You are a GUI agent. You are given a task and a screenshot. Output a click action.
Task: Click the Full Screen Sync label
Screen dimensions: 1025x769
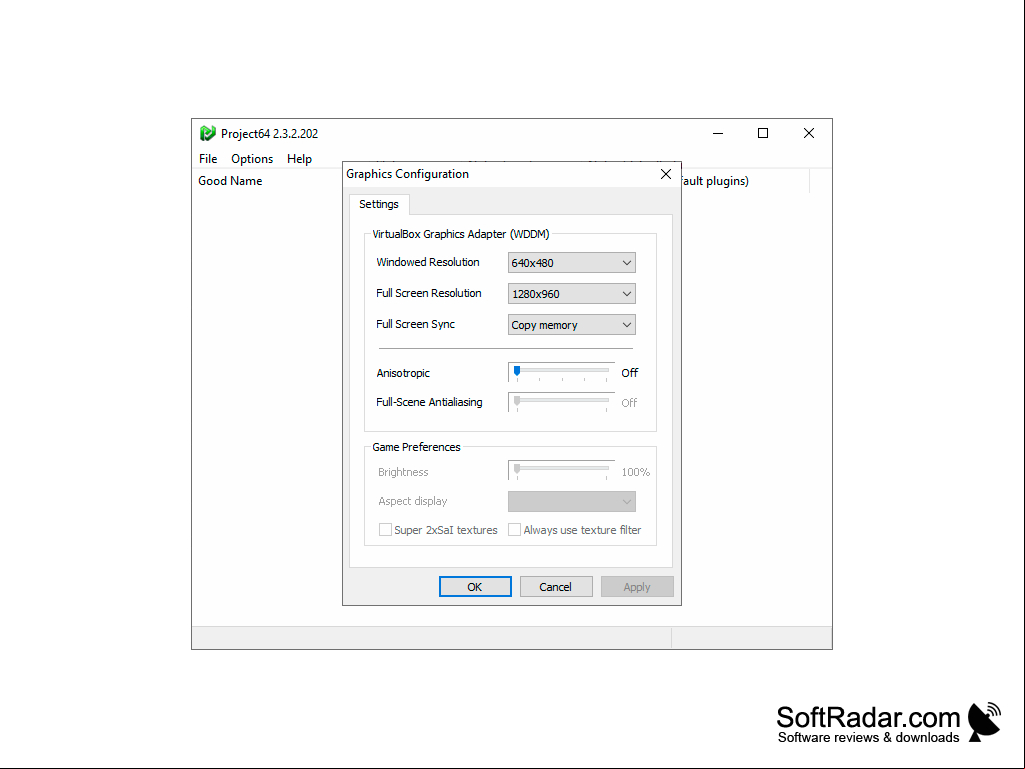point(415,324)
